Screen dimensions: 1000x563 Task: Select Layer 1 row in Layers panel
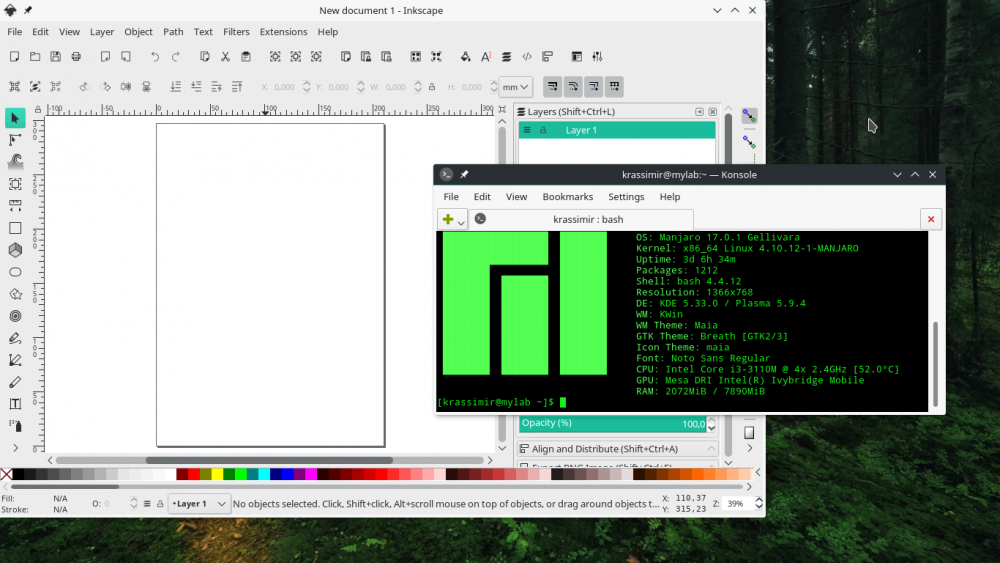click(617, 130)
